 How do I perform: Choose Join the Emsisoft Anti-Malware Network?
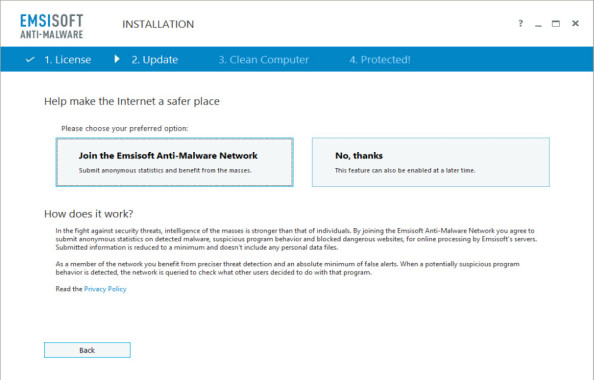[x=175, y=162]
